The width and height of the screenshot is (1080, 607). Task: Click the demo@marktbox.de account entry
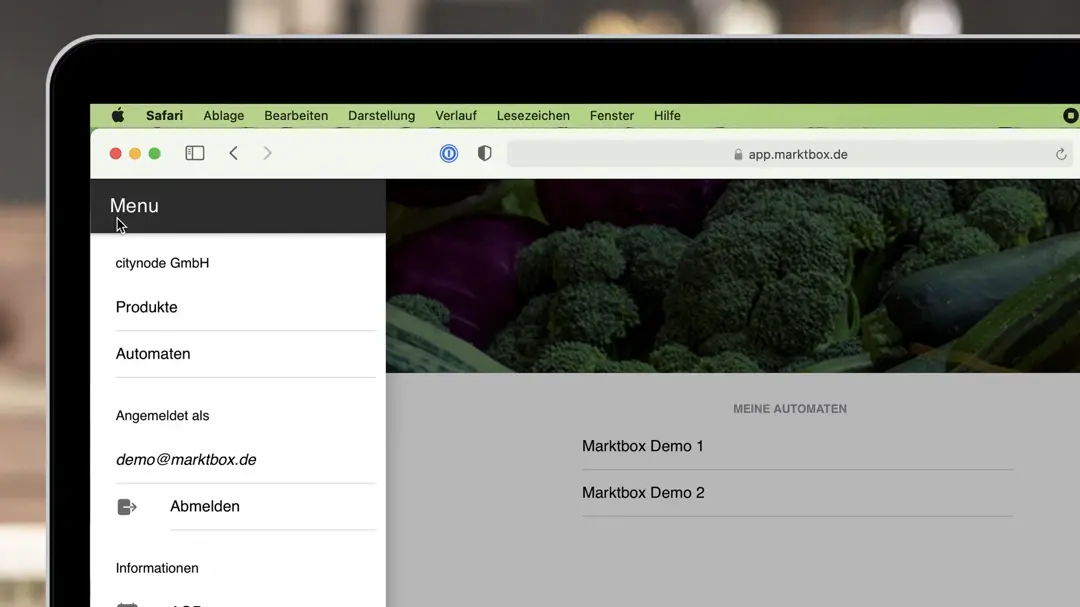tap(186, 460)
